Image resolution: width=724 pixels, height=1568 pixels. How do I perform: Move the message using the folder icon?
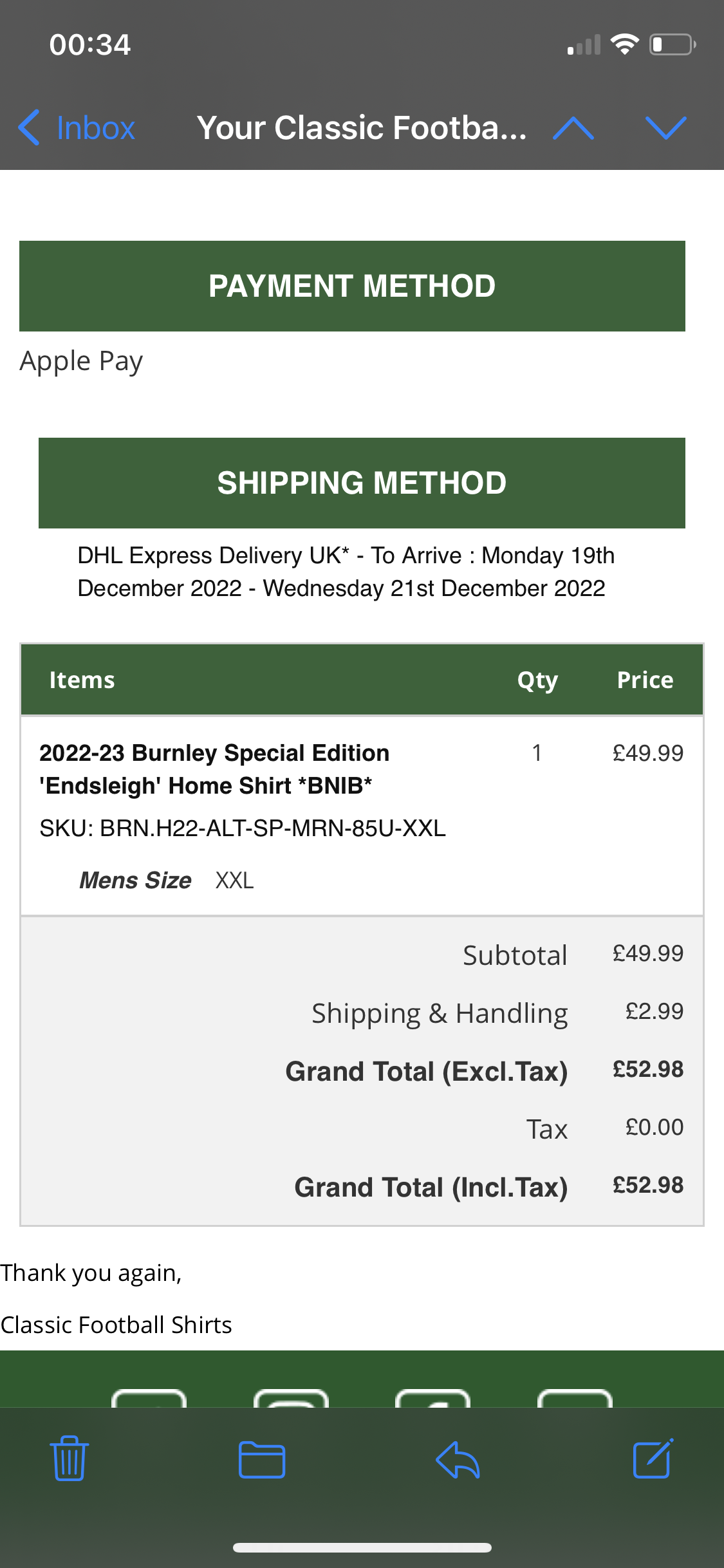(x=261, y=1459)
